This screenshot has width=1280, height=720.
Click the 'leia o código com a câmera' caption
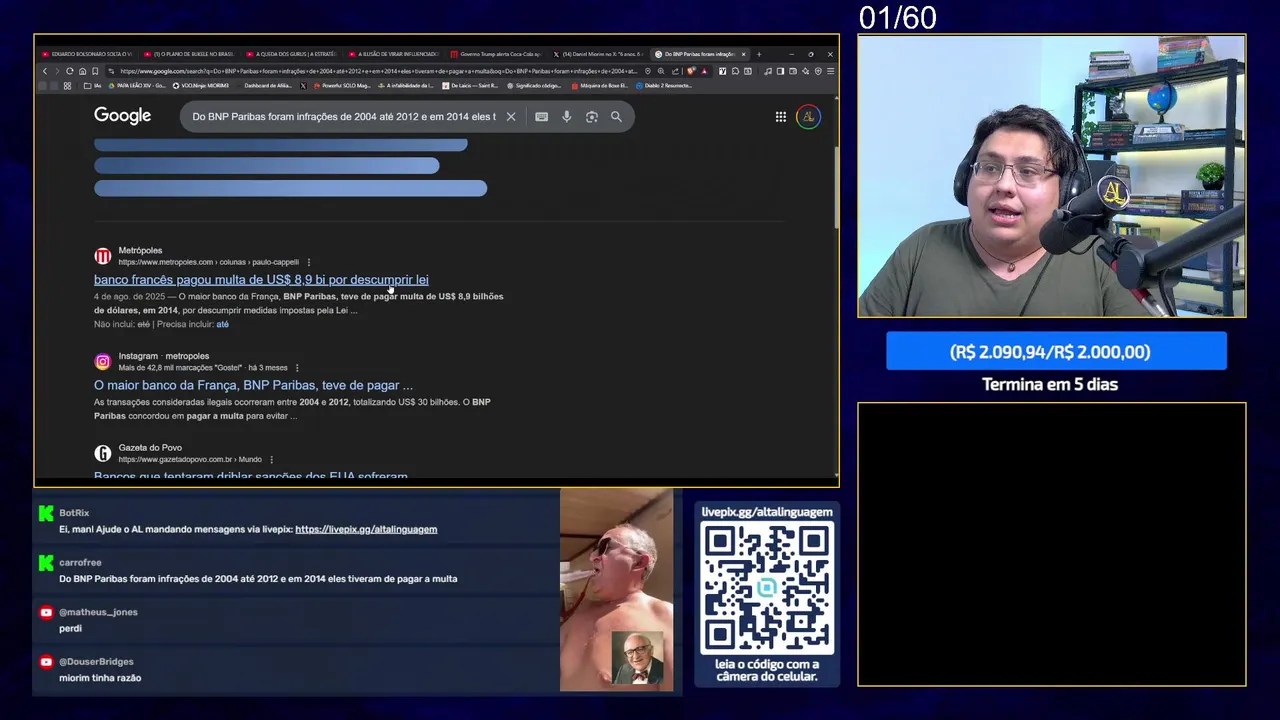click(767, 670)
